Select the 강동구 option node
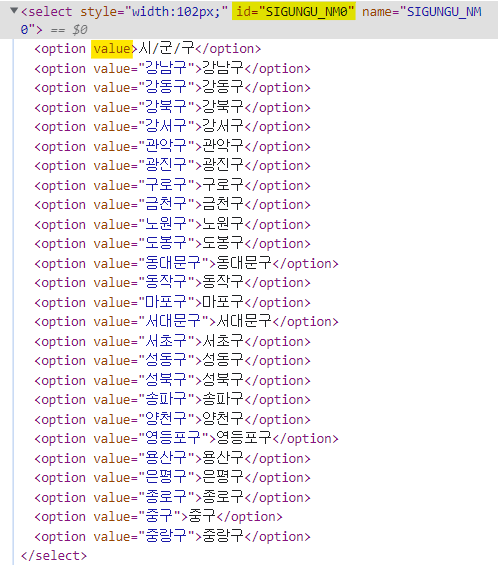Viewport: 498px width, 567px height. coord(172,88)
